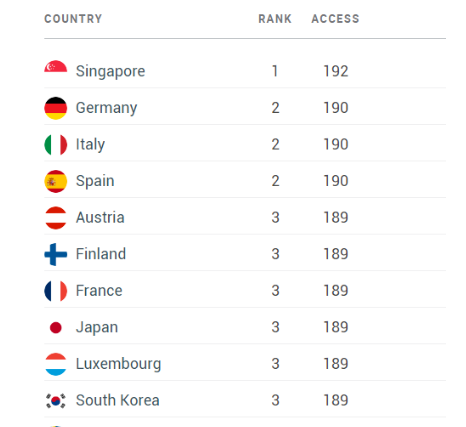Click the Luxembourg flag icon
This screenshot has width=466, height=427.
point(56,364)
